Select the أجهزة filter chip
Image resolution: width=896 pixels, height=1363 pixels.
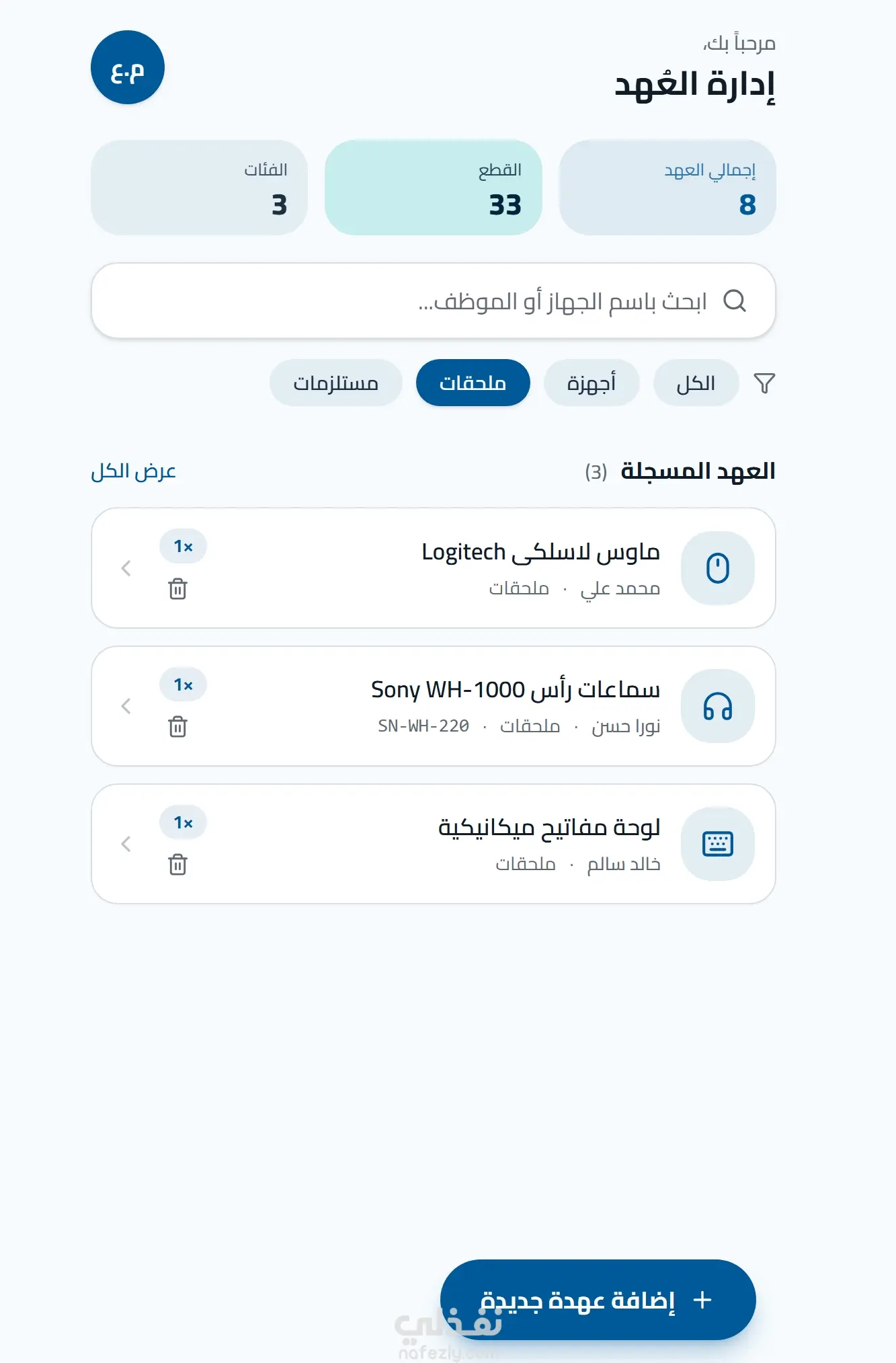point(592,383)
